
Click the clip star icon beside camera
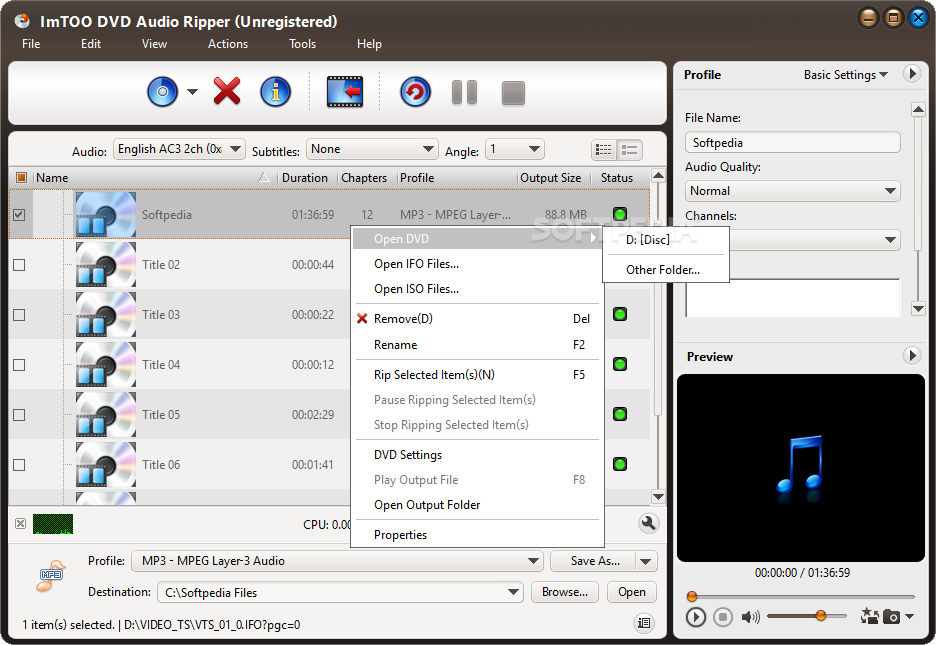869,616
